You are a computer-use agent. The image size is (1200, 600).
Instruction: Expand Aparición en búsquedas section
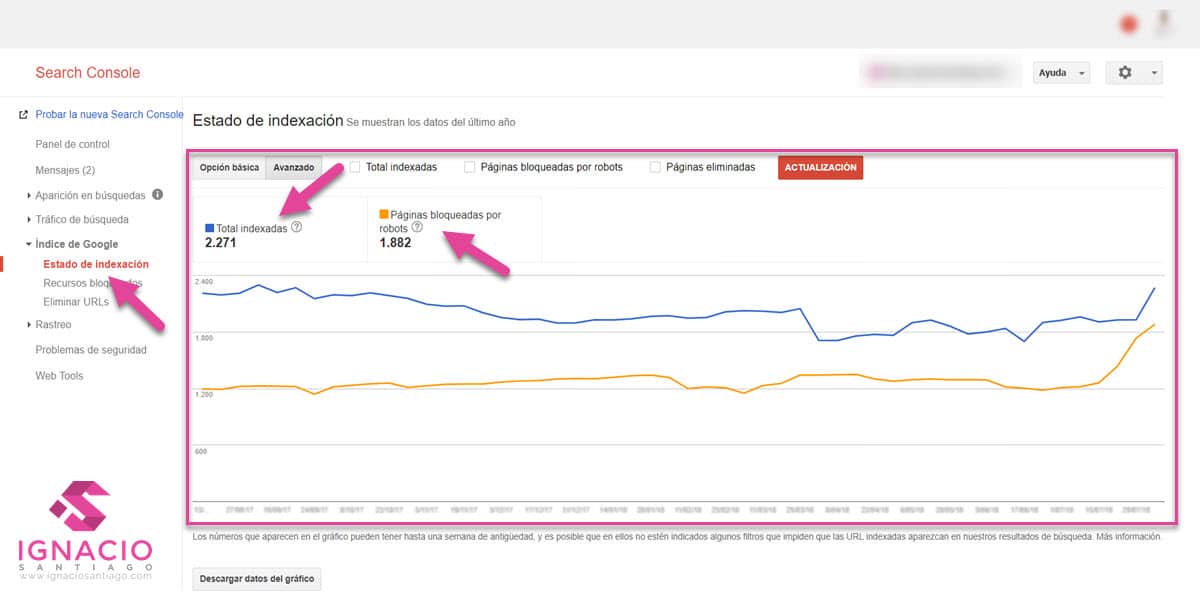coord(28,195)
